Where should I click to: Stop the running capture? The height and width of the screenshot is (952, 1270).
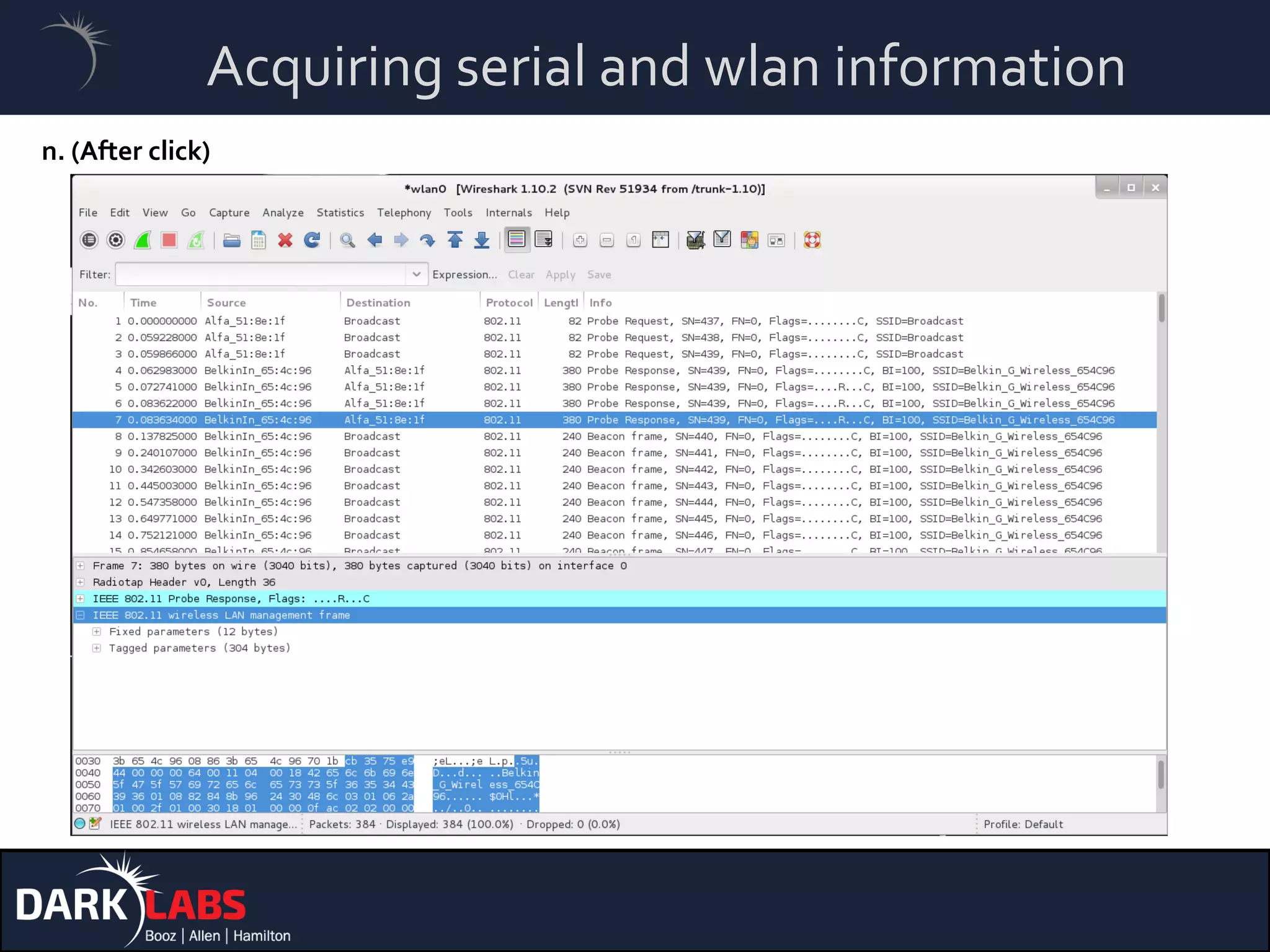(169, 240)
